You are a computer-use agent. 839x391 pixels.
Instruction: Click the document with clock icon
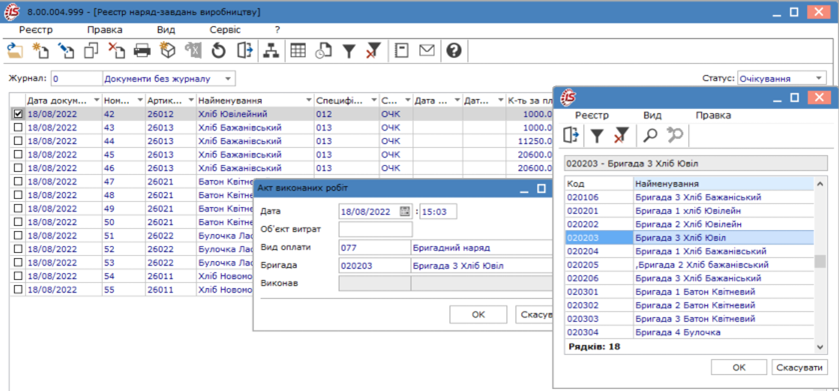pos(323,51)
